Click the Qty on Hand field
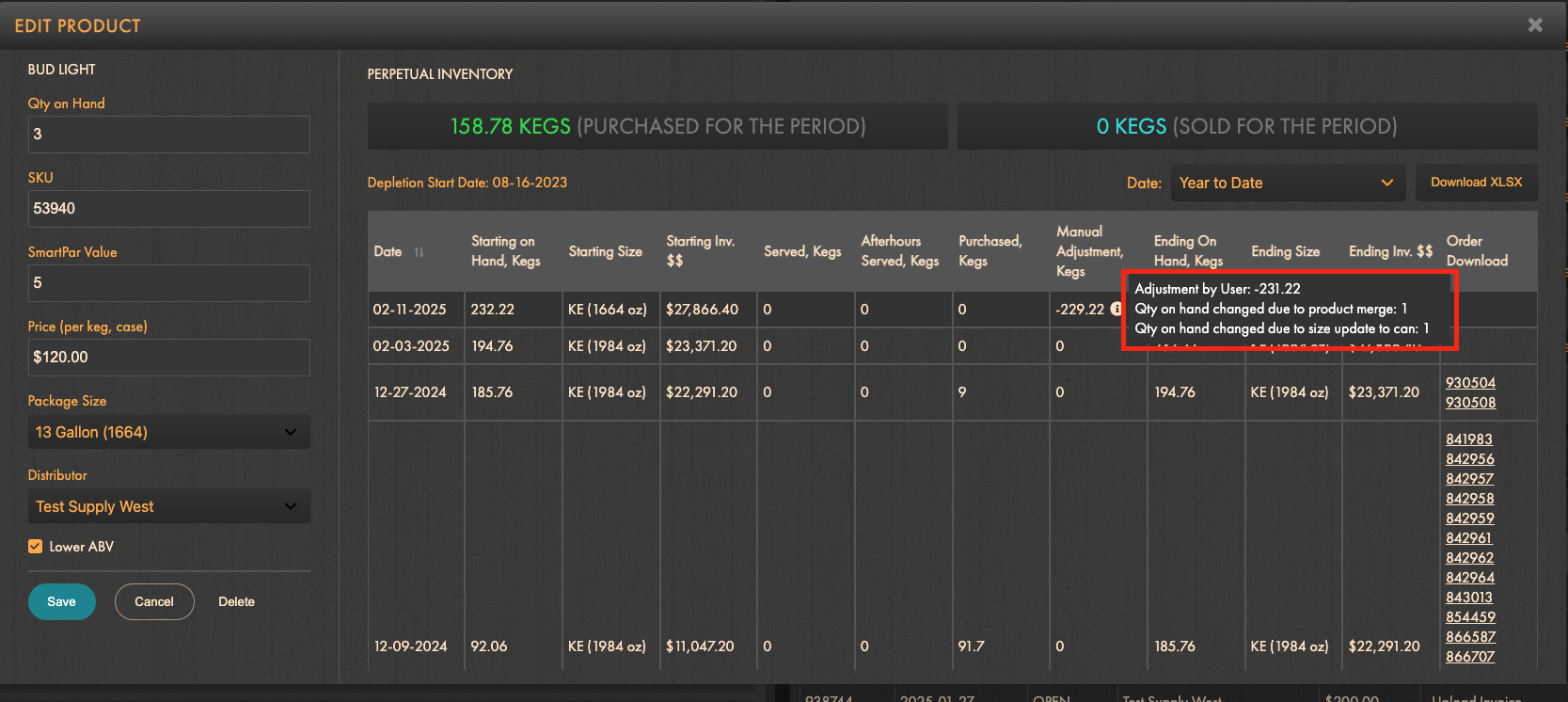 [x=168, y=135]
